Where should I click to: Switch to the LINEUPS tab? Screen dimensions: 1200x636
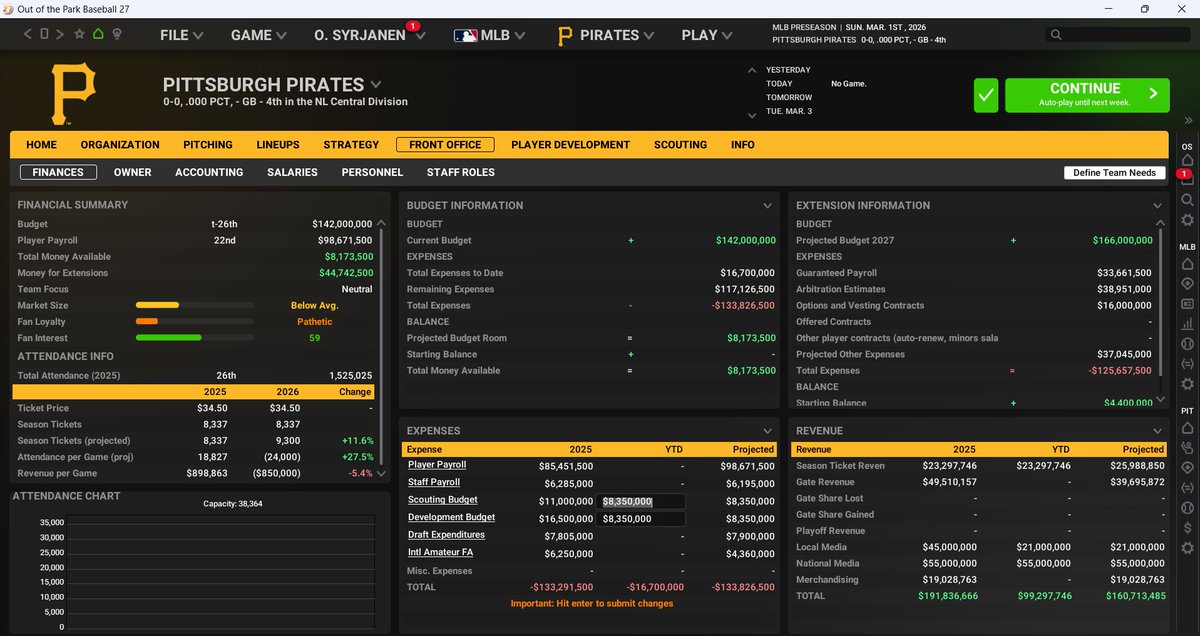tap(278, 145)
